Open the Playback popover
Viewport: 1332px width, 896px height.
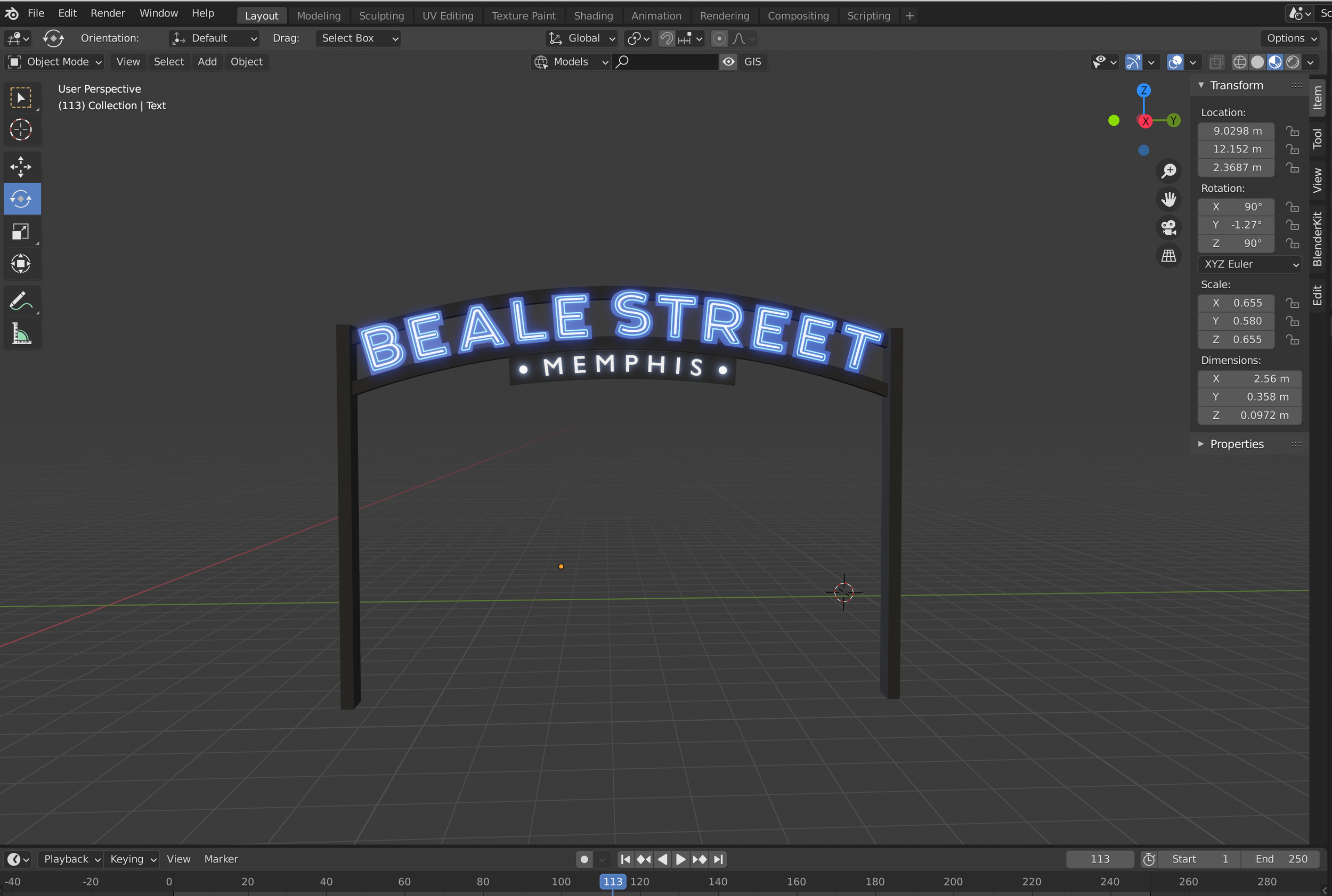70,859
